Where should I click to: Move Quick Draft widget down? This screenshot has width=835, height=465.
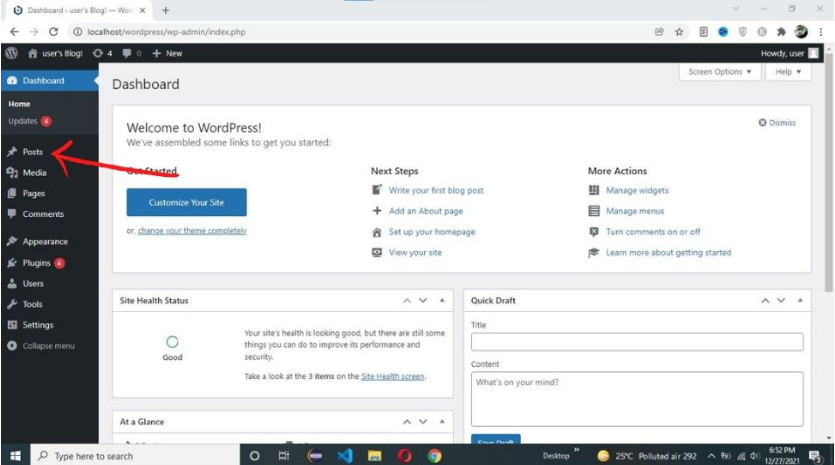pos(781,300)
